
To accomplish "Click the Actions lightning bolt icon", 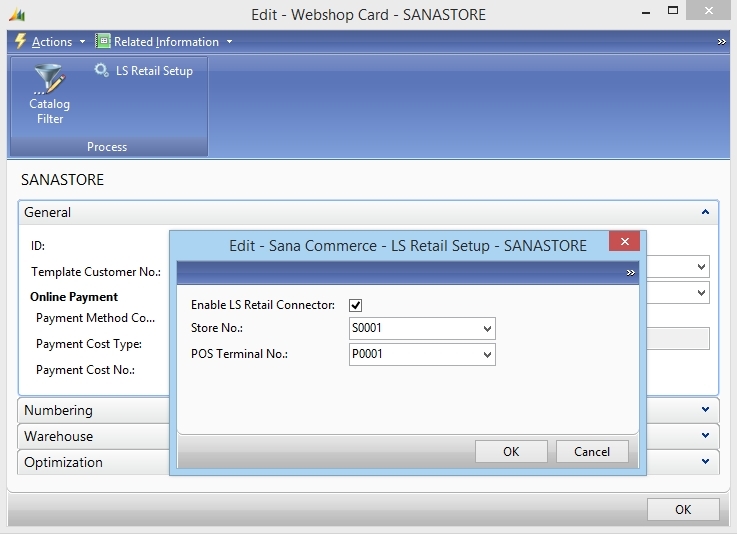I will [20, 41].
